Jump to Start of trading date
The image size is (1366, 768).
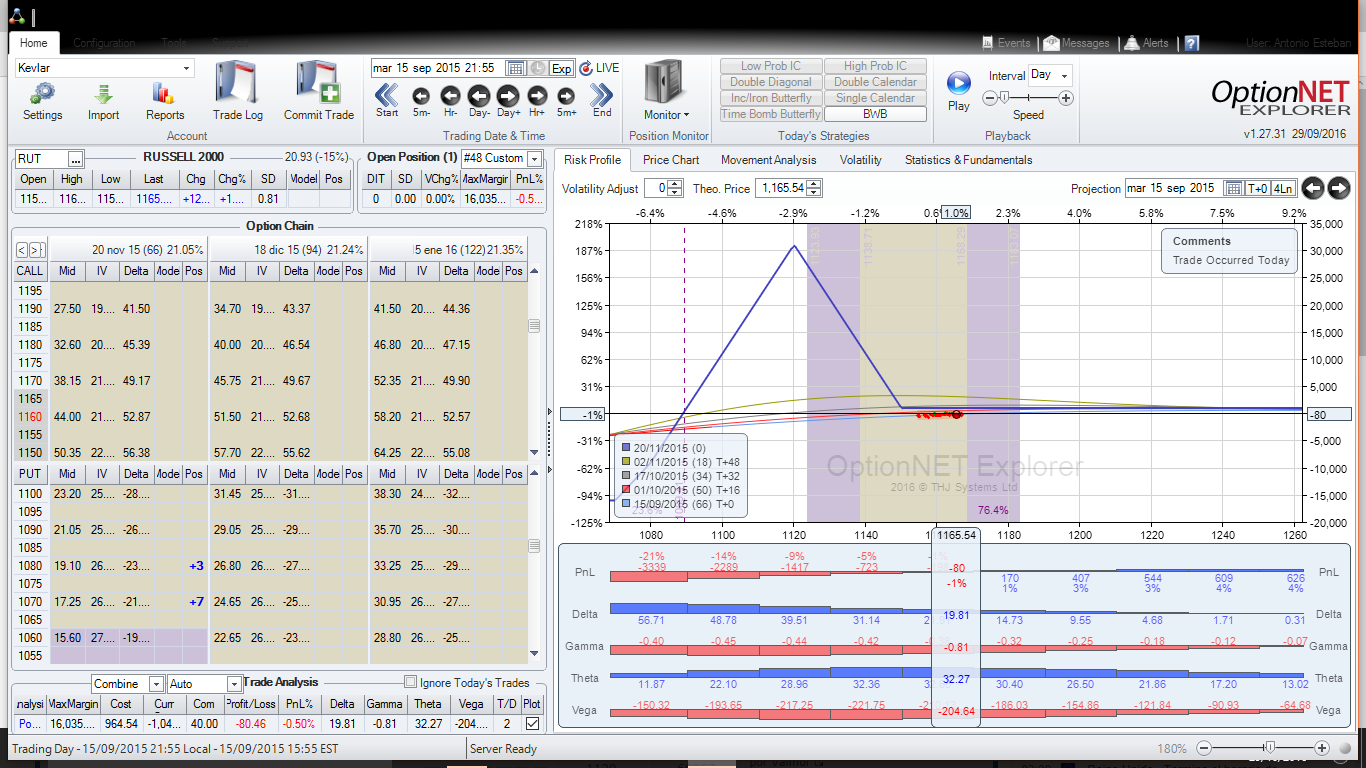(x=387, y=96)
